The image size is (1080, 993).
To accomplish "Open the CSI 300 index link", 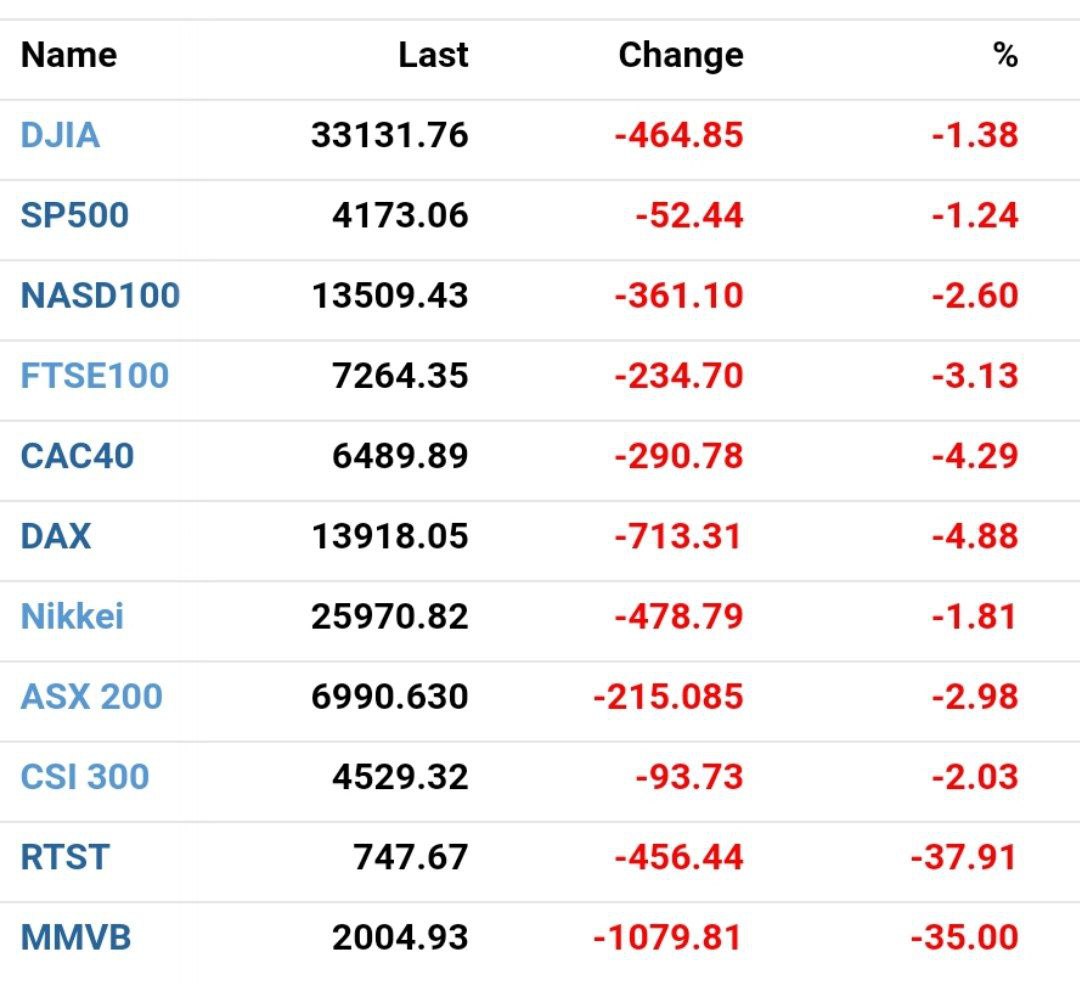I will tap(85, 777).
